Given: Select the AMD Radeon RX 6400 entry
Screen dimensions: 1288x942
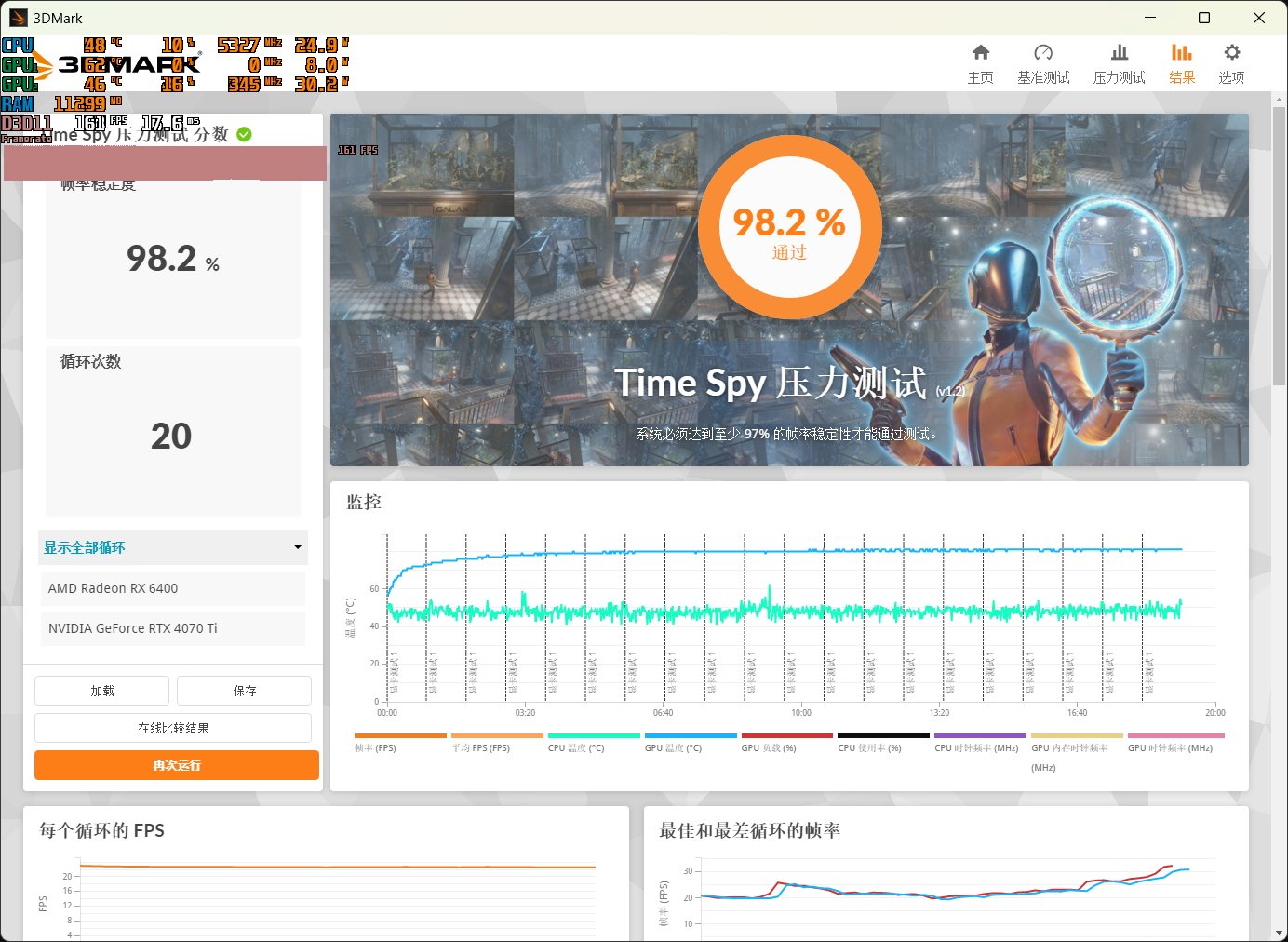Looking at the screenshot, I should point(173,588).
